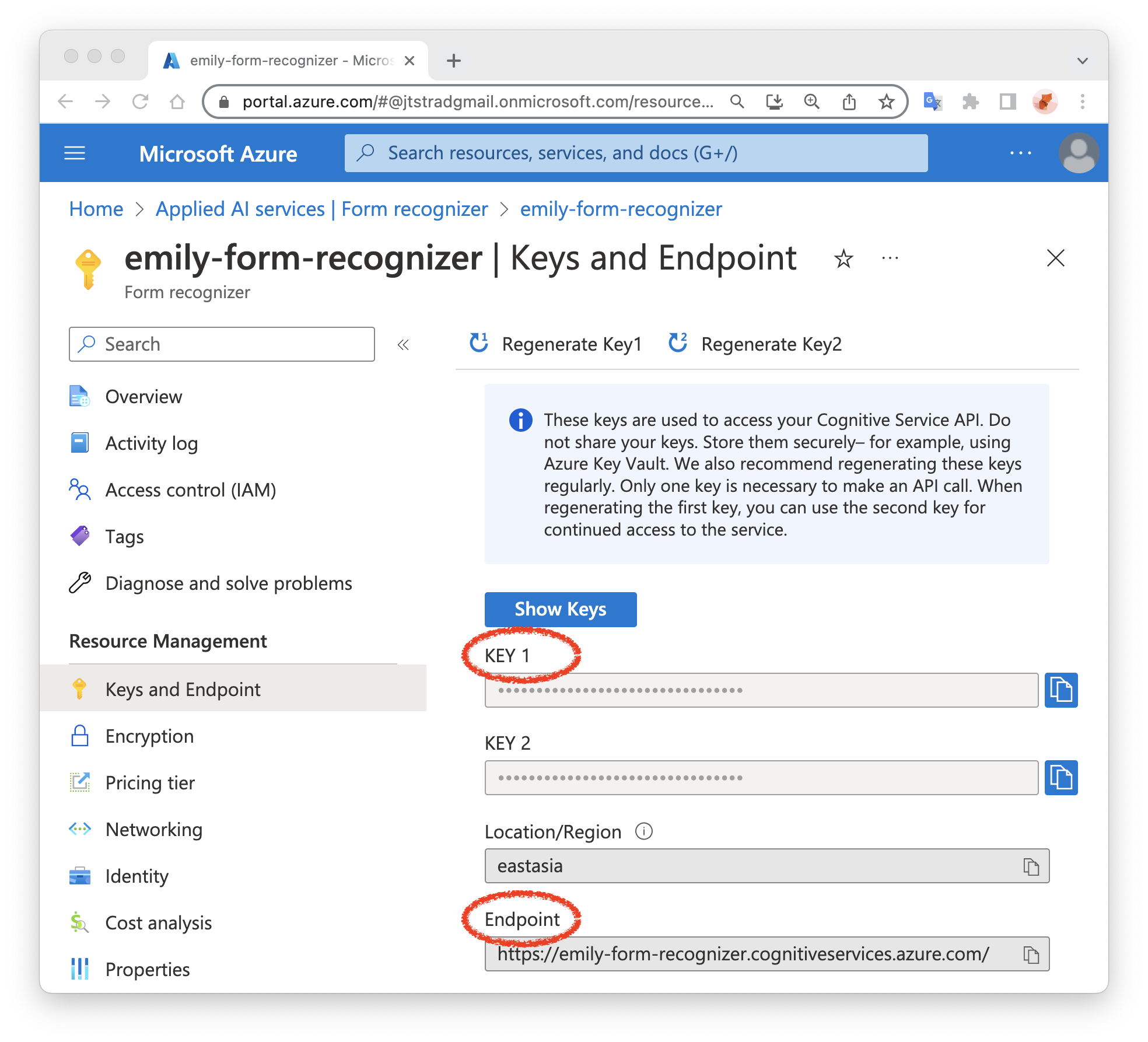The height and width of the screenshot is (1042, 1148).
Task: Copy the eastasia location value
Action: click(x=1031, y=866)
